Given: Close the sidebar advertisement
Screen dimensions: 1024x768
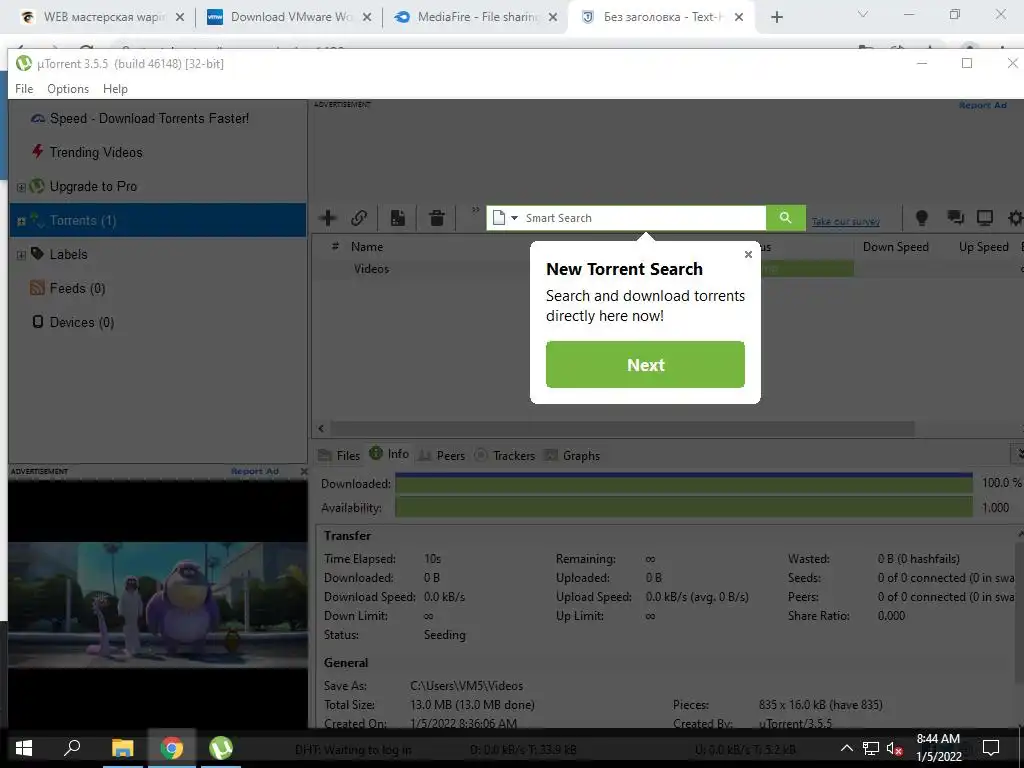Looking at the screenshot, I should point(303,471).
